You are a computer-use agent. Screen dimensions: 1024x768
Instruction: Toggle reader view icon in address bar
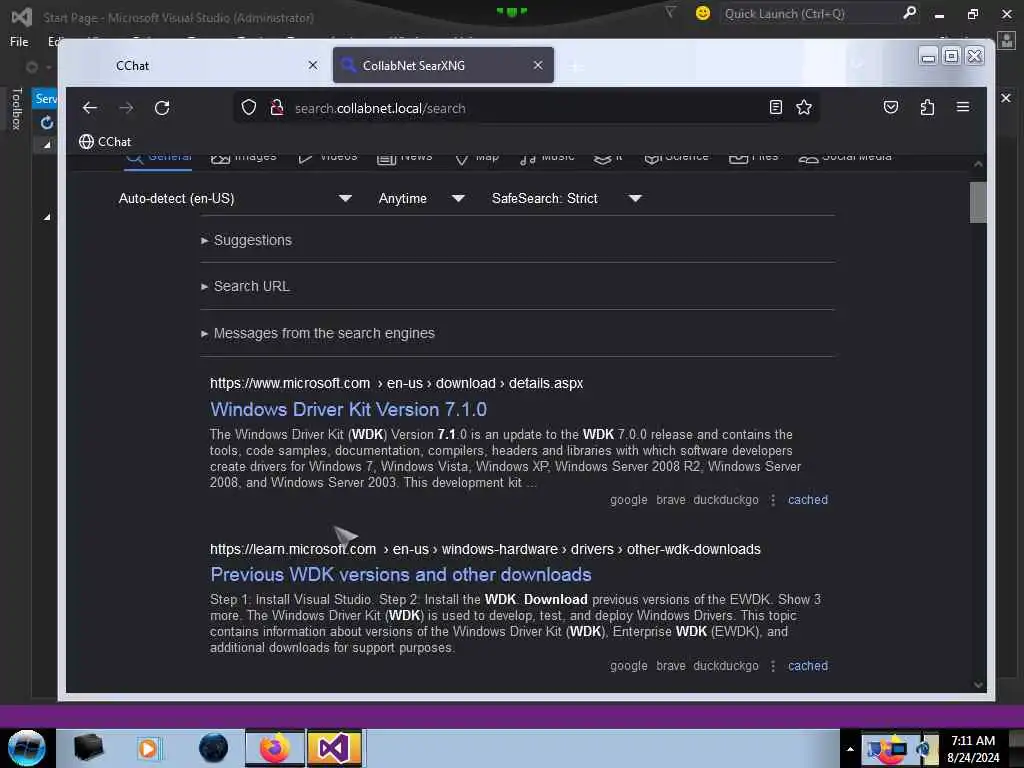[775, 107]
